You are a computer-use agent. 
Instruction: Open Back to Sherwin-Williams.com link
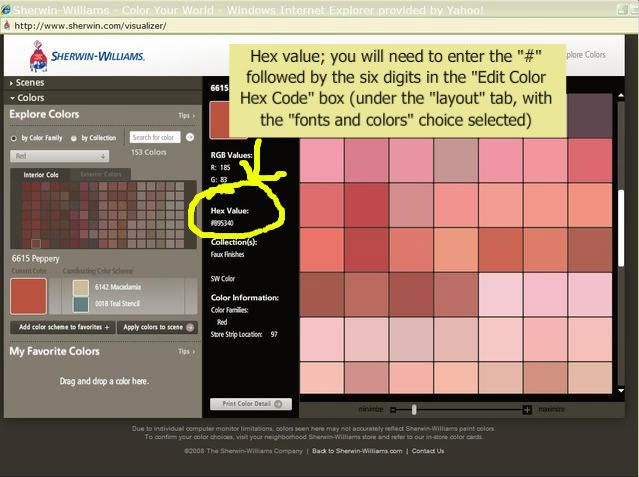pyautogui.click(x=357, y=451)
